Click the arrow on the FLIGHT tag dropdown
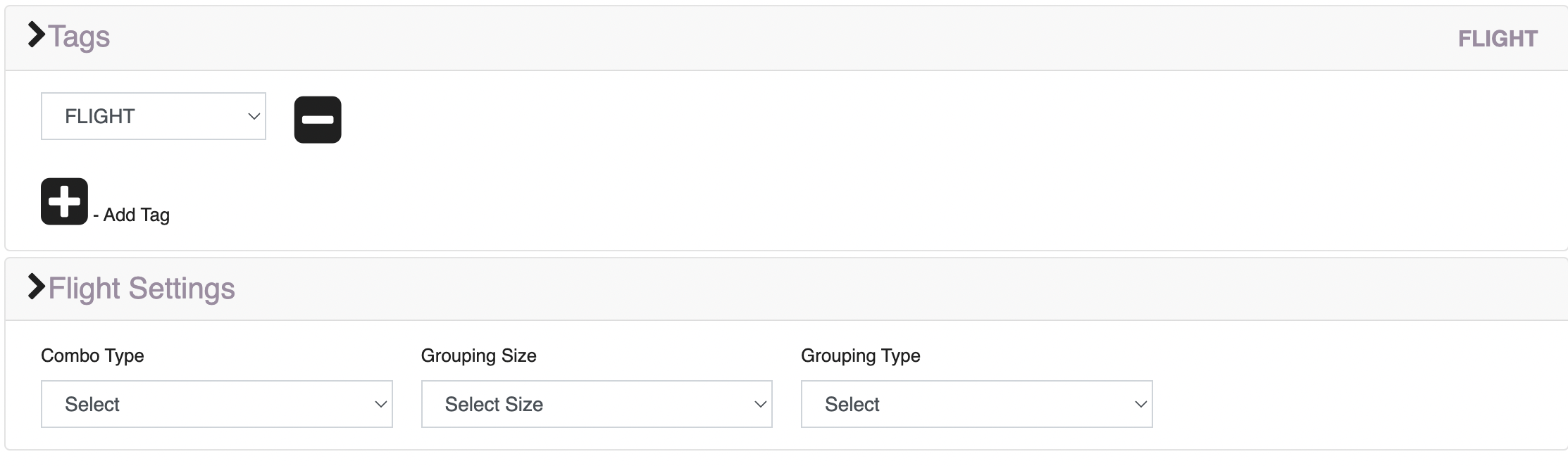 pyautogui.click(x=254, y=117)
